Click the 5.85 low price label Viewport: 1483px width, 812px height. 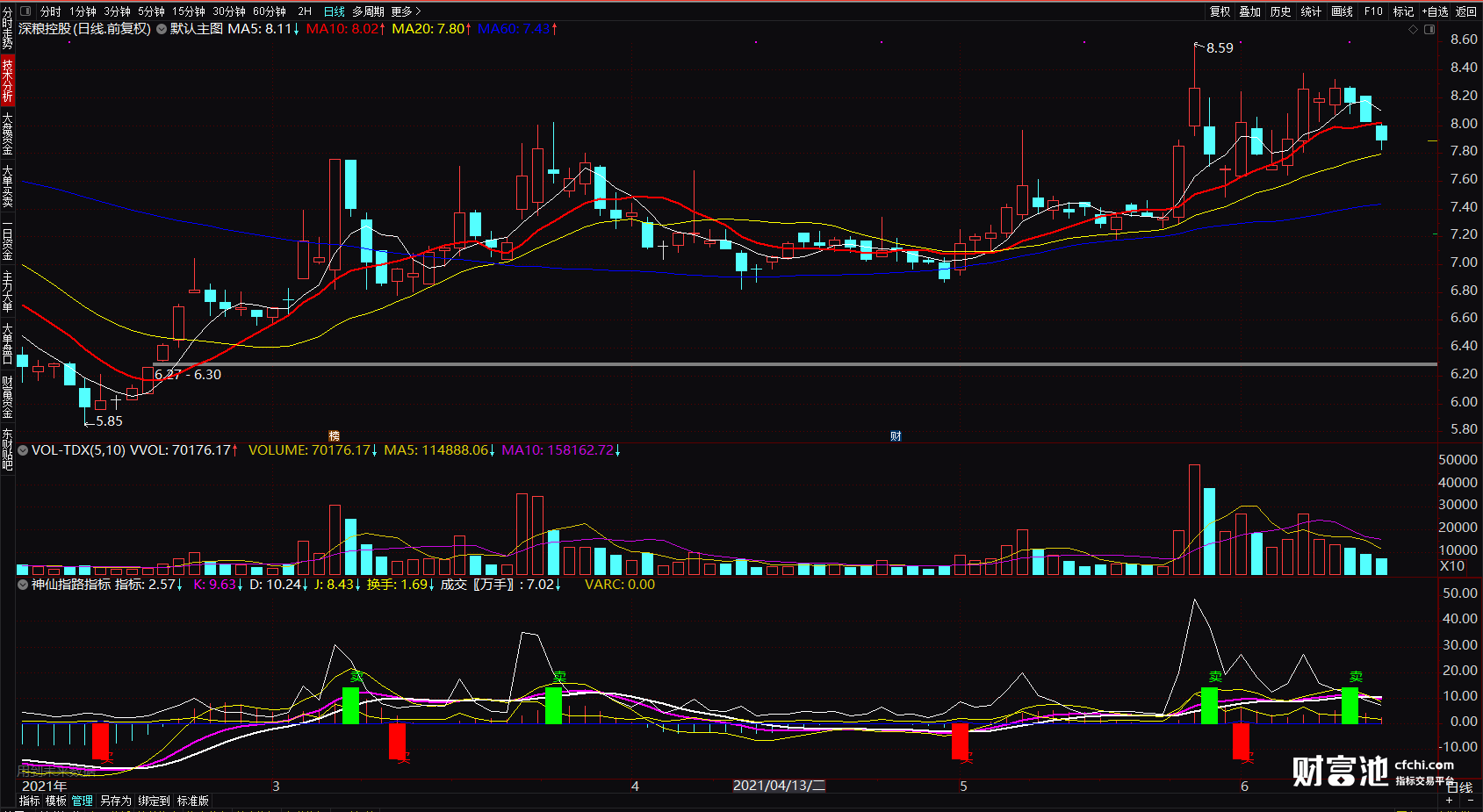[x=109, y=421]
